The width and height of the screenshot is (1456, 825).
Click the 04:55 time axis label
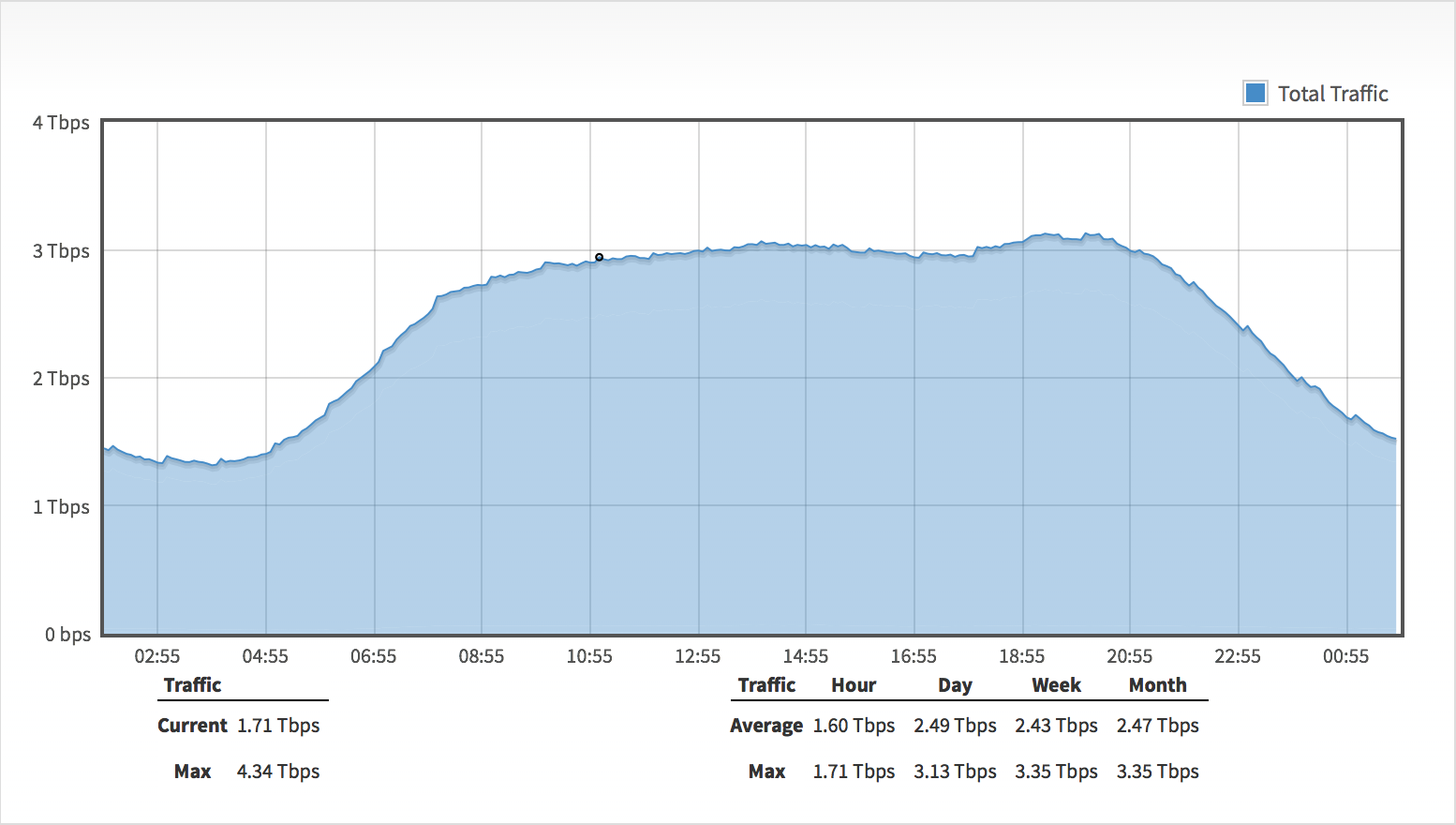[265, 656]
